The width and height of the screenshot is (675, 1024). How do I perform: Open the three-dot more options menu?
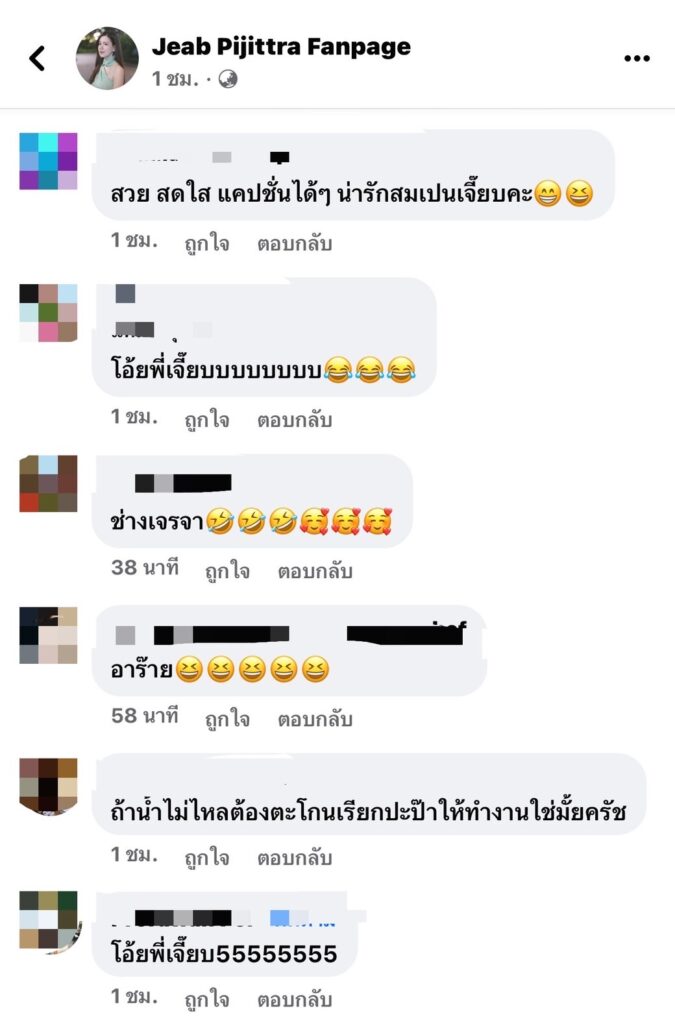pos(636,58)
